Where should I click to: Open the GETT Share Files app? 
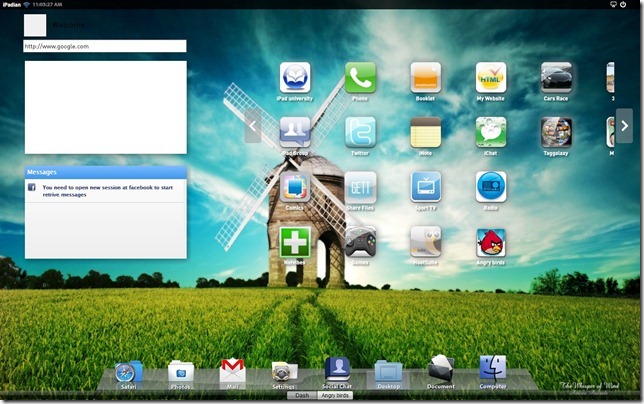tap(360, 187)
